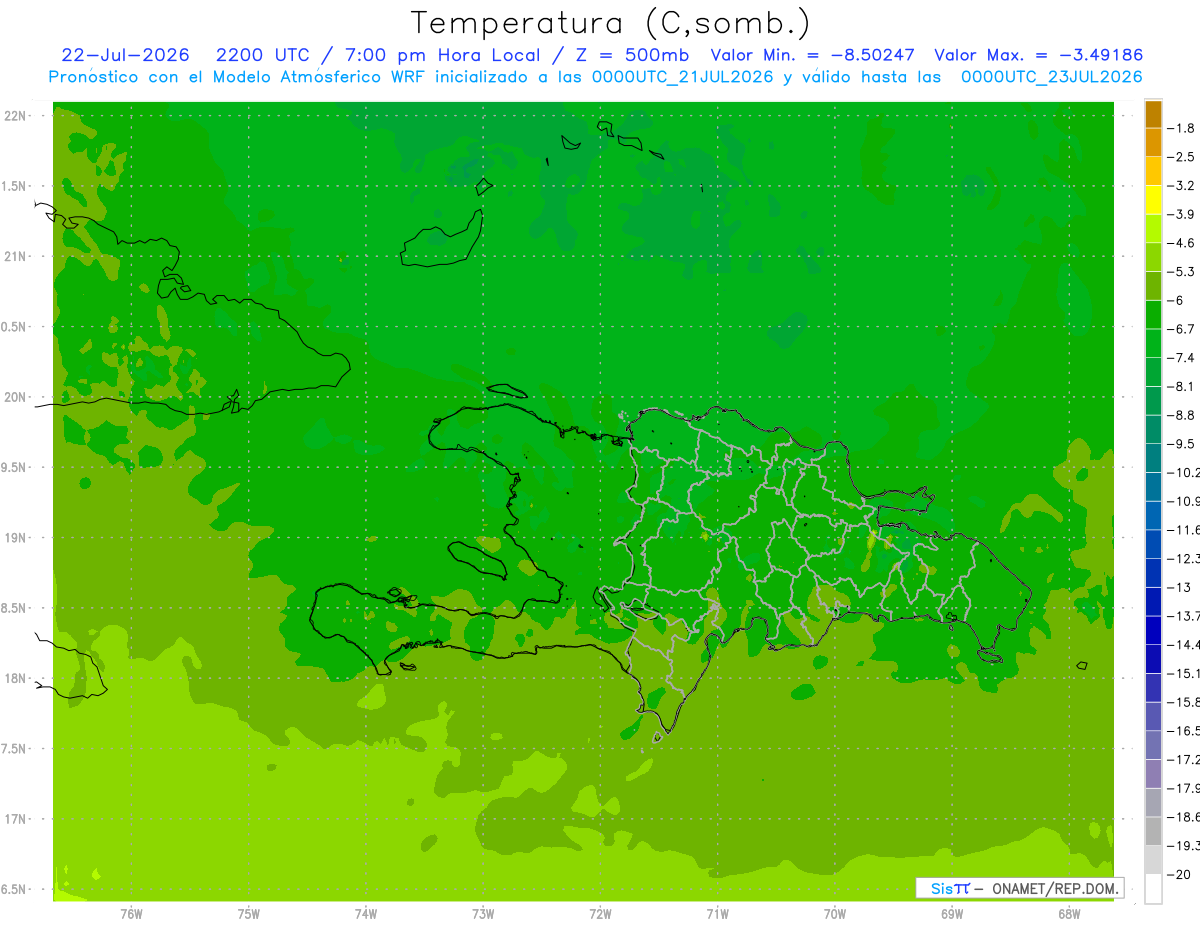Click the "-5.3" legend value
Screen dimensions: 1200x927
1181,271
